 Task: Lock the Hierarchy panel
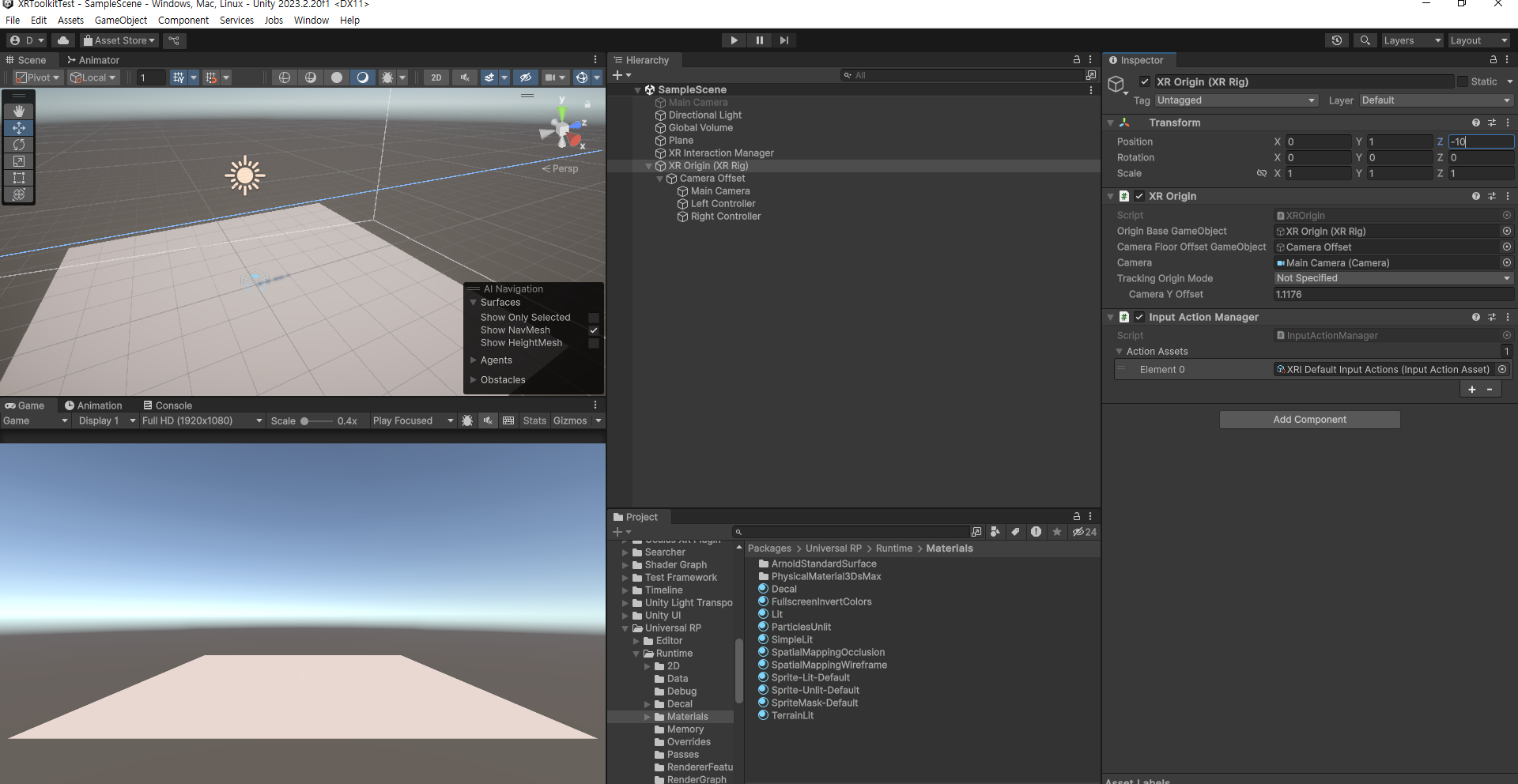pyautogui.click(x=1076, y=60)
